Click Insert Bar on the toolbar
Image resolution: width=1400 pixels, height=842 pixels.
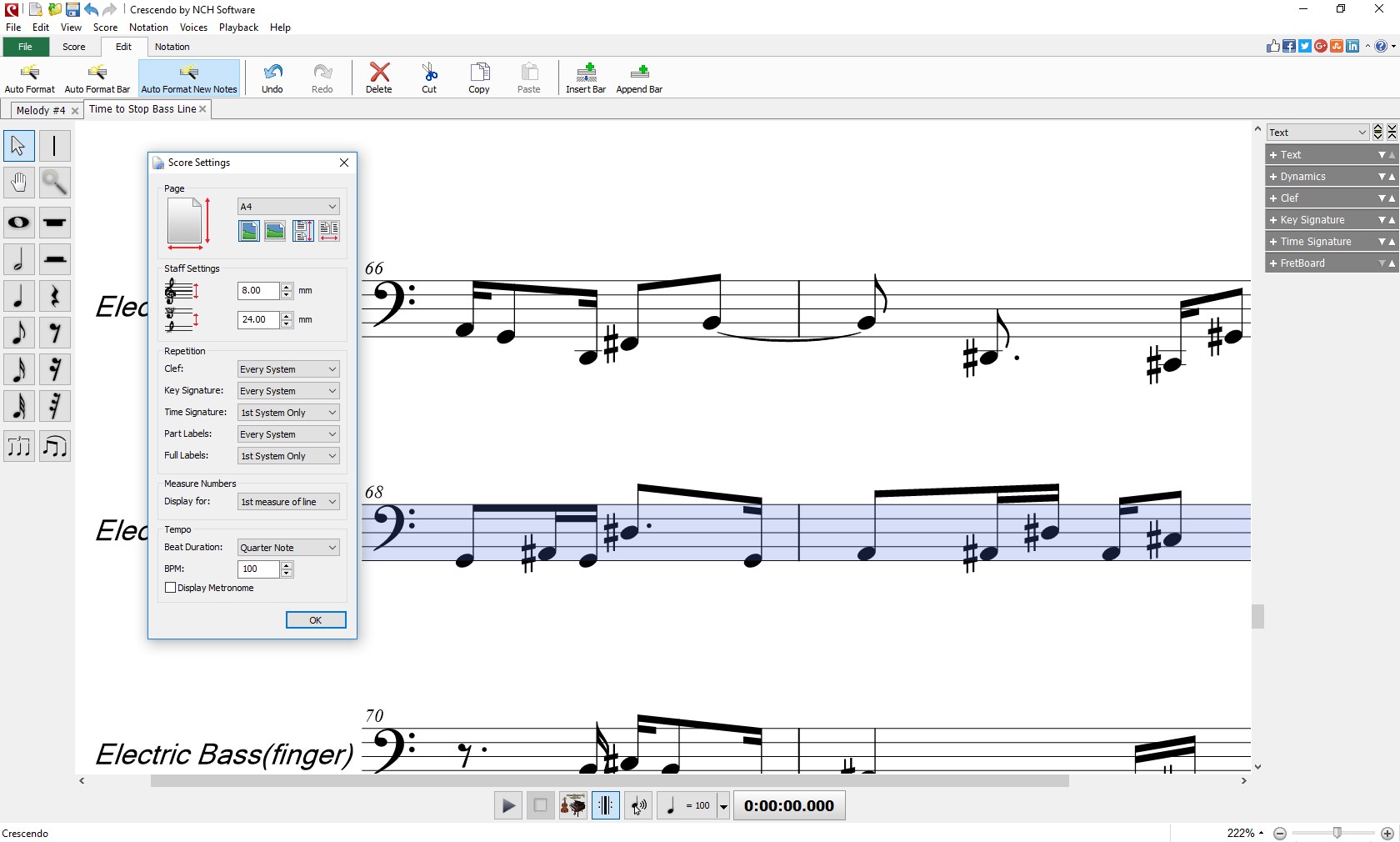tap(584, 78)
